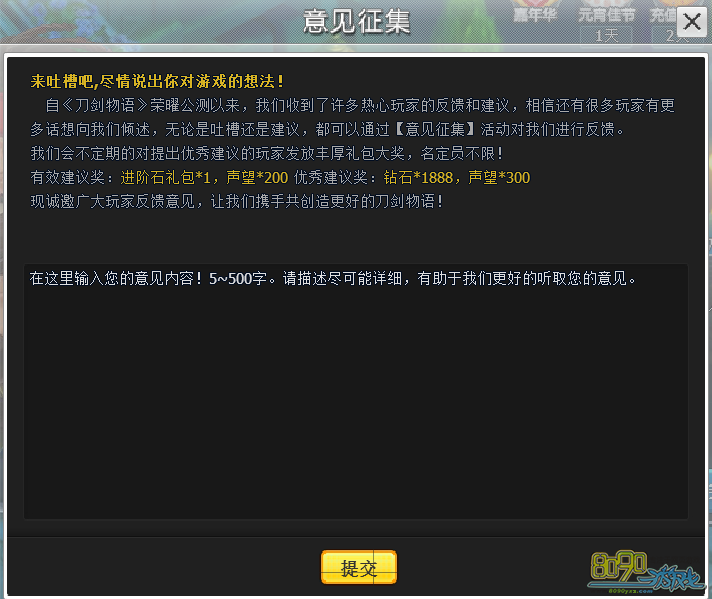Close the 意见征集 feedback dialog

point(692,21)
